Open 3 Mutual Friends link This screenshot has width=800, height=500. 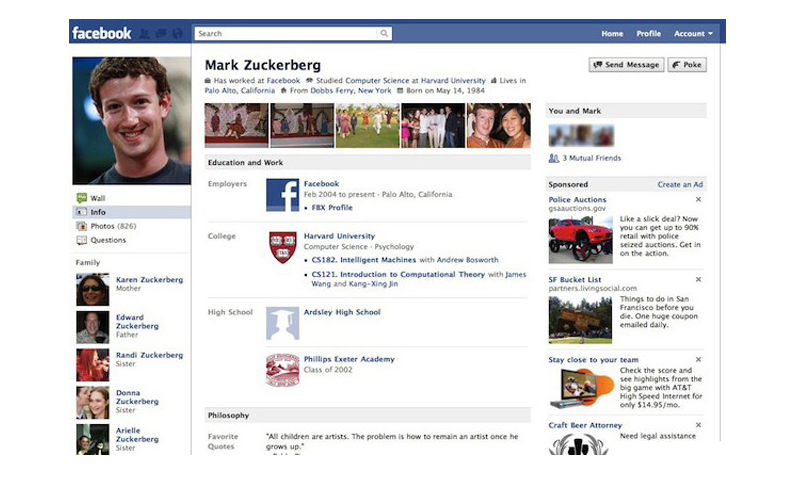point(592,158)
